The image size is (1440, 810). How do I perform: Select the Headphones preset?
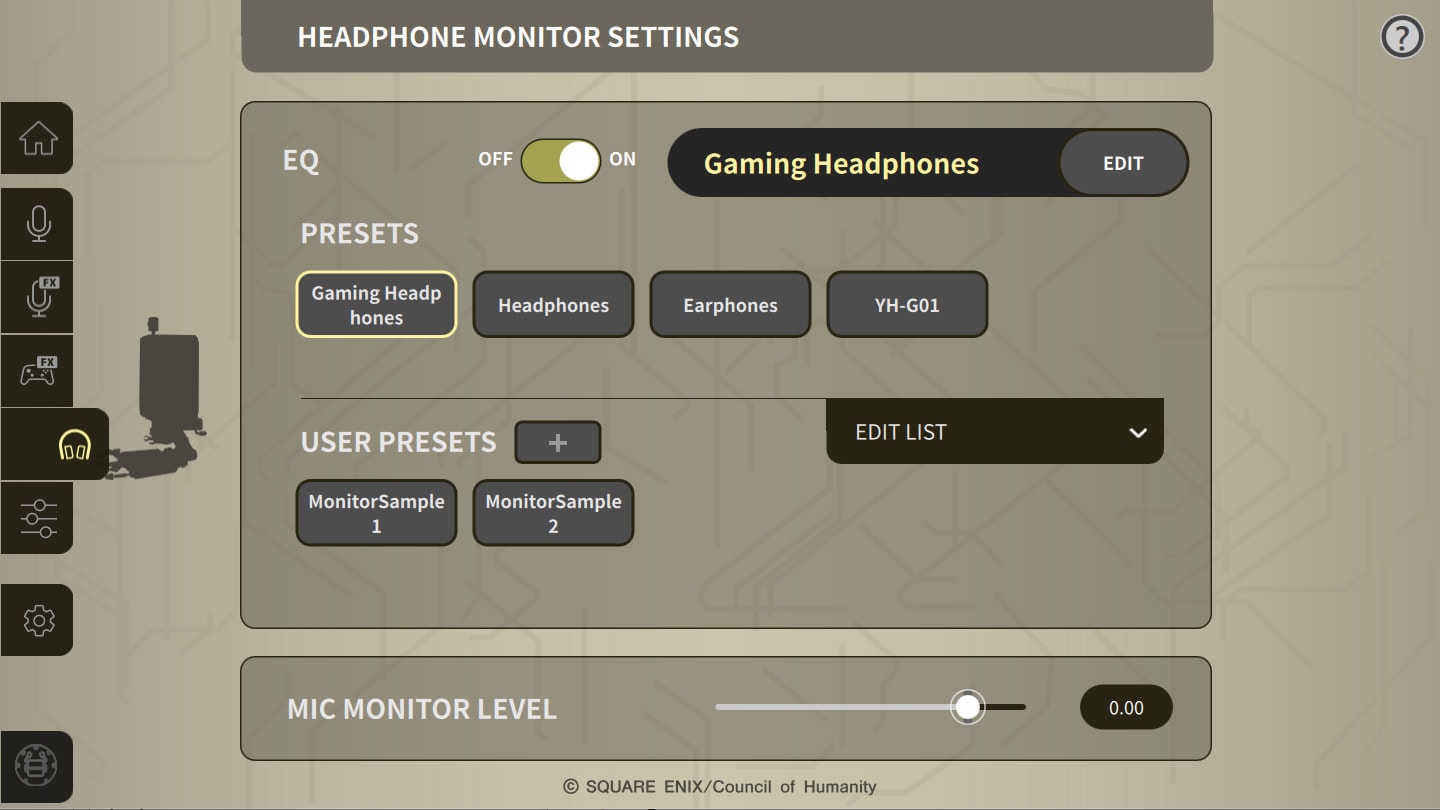[x=553, y=304]
